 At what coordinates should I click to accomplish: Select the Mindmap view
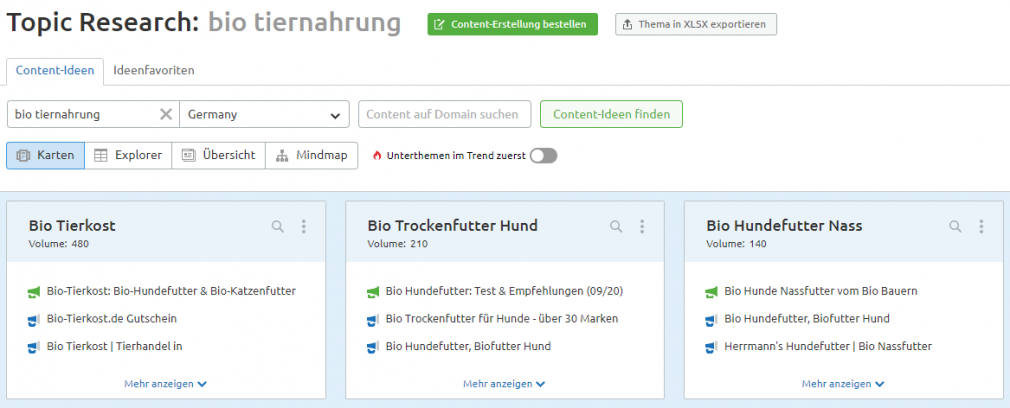(312, 155)
